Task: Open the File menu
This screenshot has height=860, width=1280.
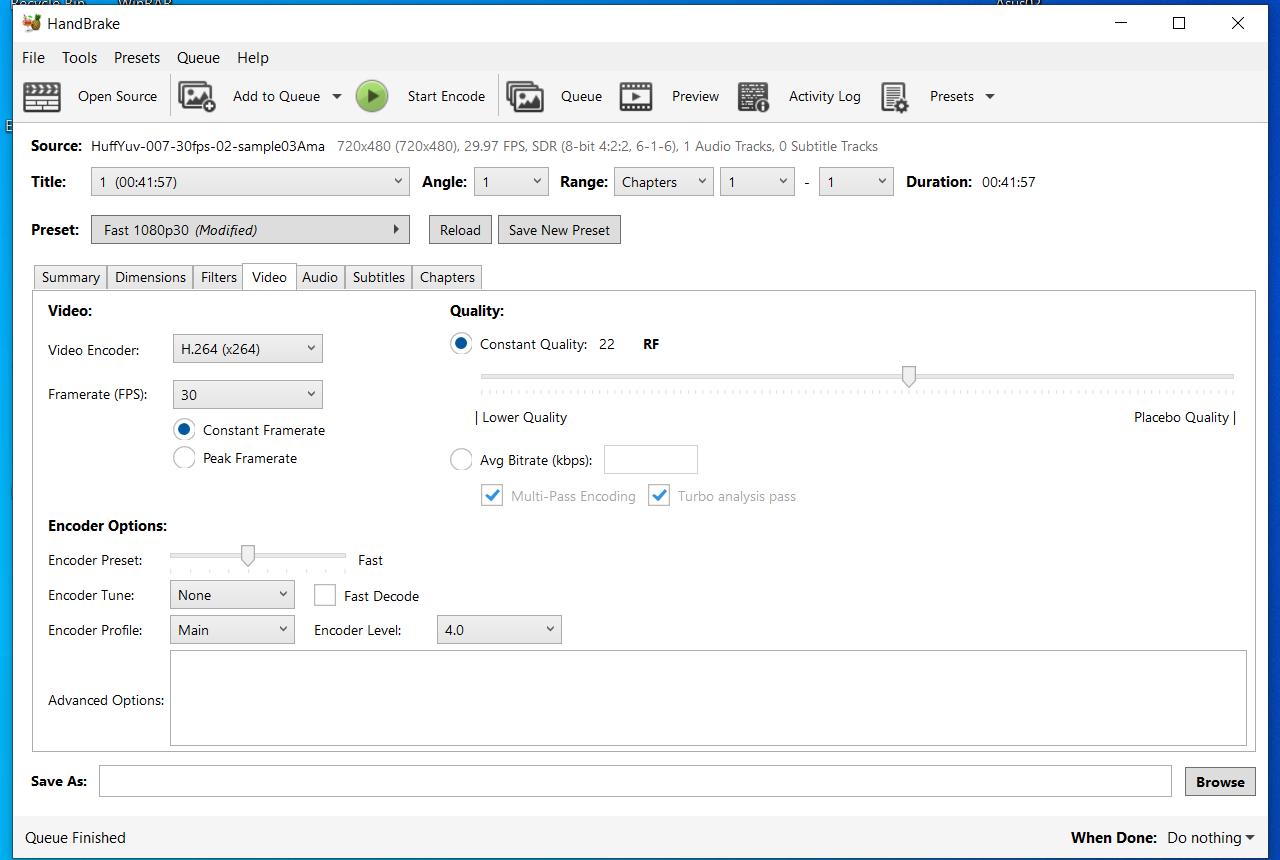Action: [x=33, y=58]
